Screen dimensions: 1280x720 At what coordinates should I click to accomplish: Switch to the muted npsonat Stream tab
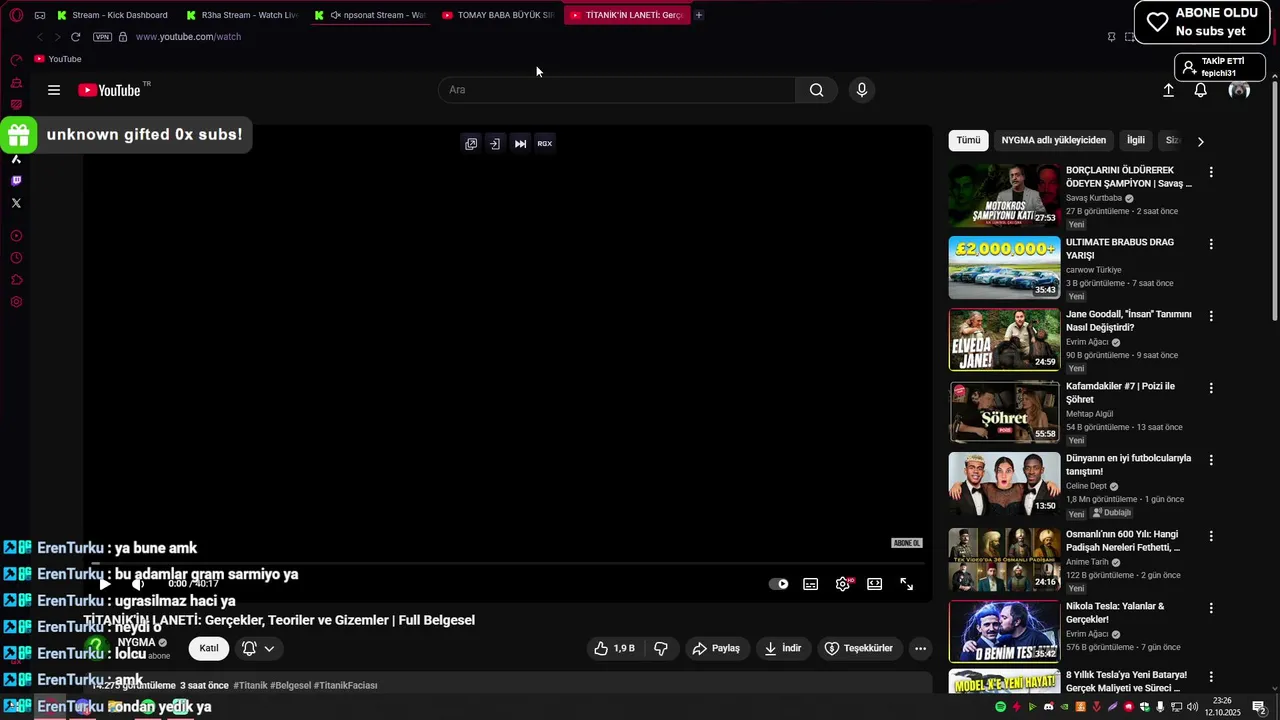click(x=370, y=15)
